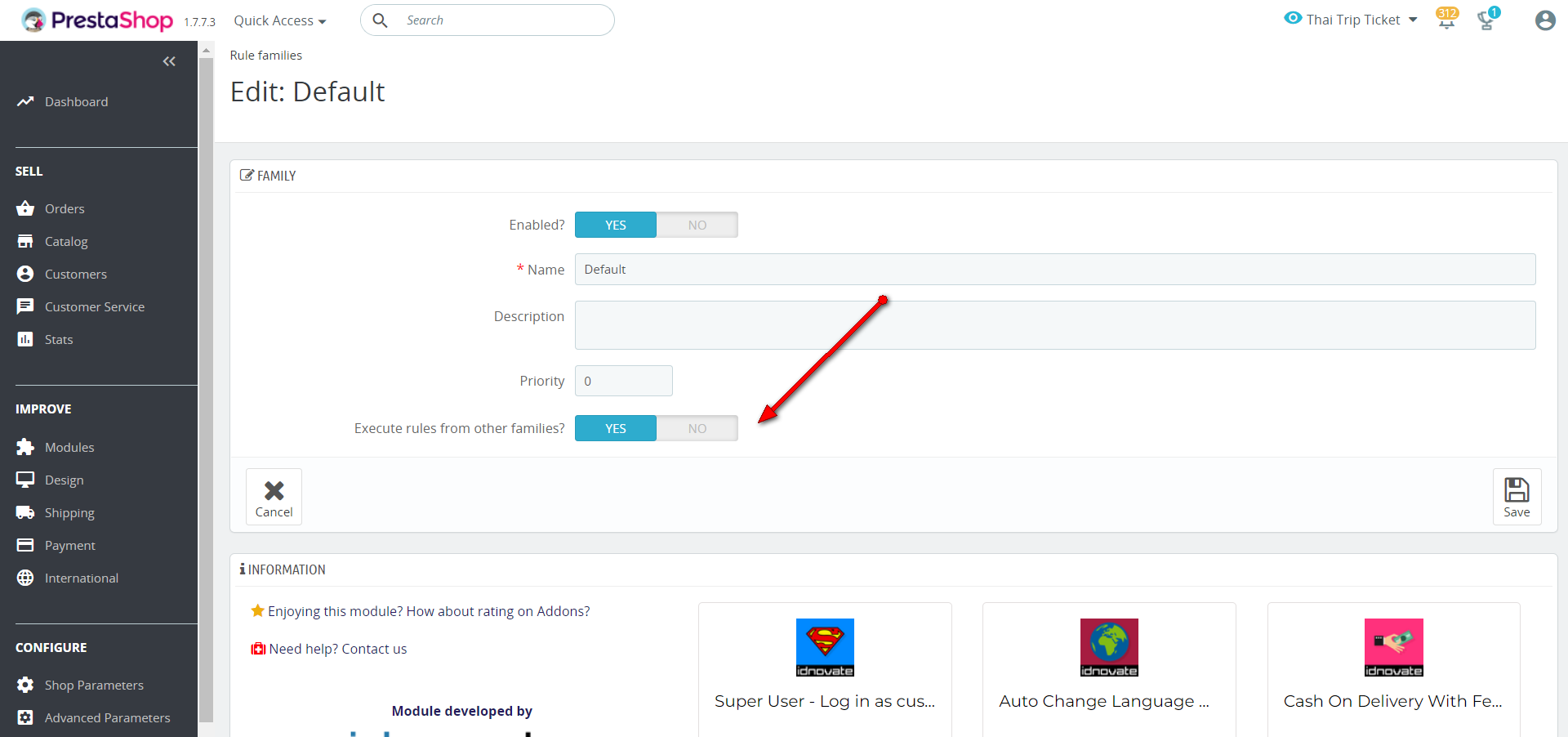This screenshot has height=737, width=1568.
Task: Click the Modules puzzle piece icon
Action: pyautogui.click(x=25, y=447)
